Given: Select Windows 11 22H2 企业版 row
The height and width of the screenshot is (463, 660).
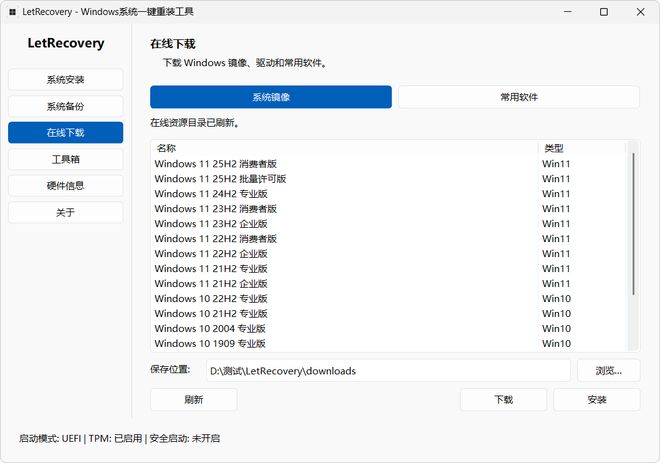Looking at the screenshot, I should click(389, 253).
